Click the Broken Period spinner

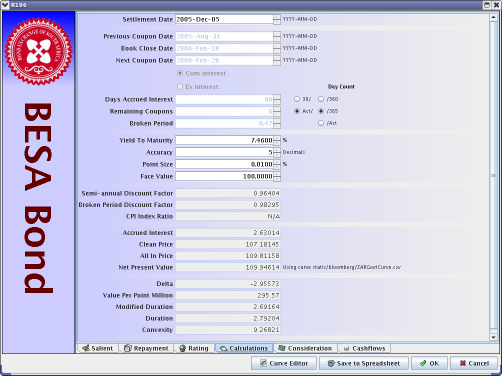tap(277, 123)
